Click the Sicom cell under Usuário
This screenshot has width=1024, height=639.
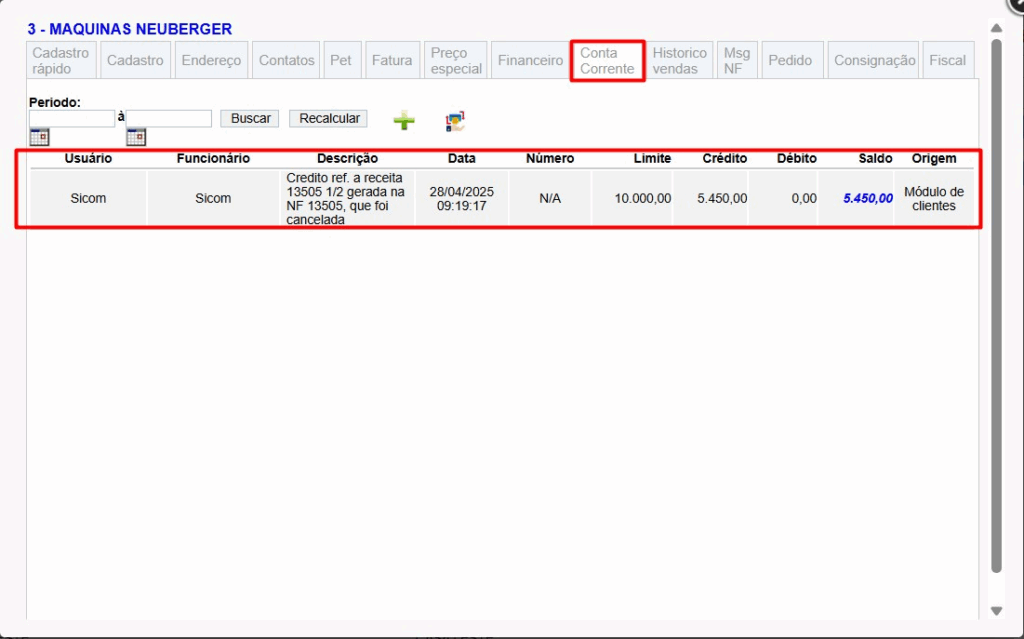coord(88,199)
